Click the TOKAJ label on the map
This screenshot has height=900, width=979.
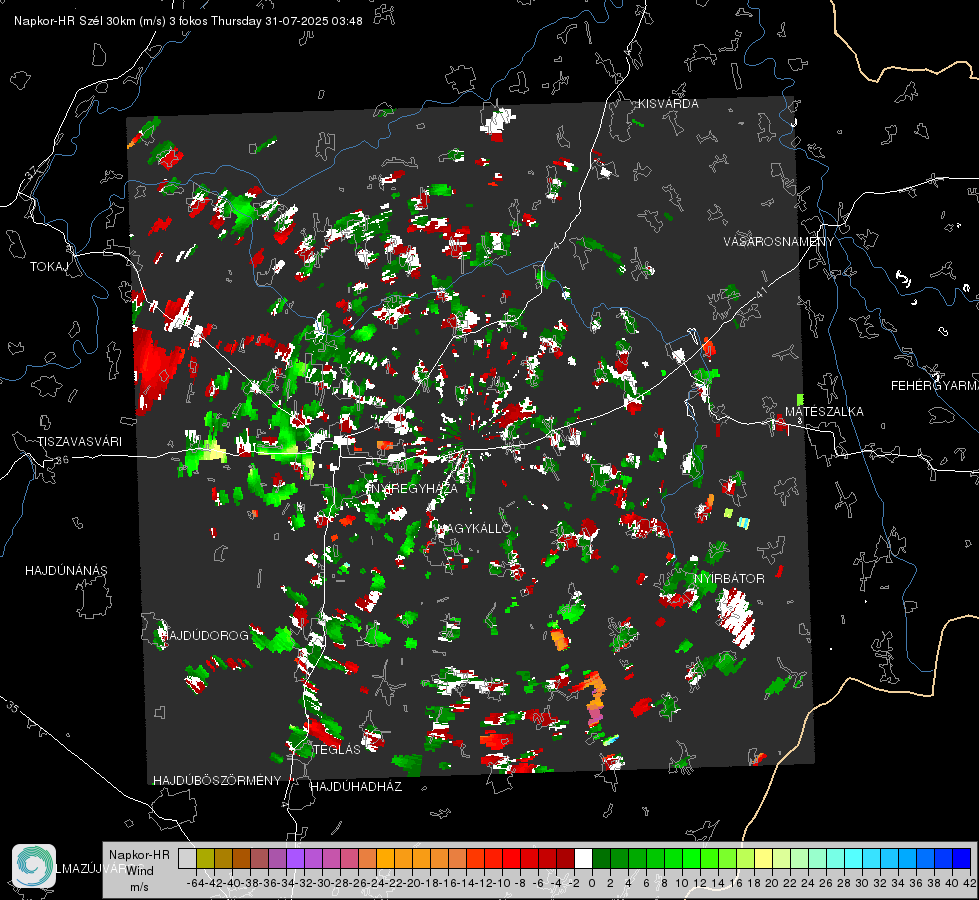(49, 267)
